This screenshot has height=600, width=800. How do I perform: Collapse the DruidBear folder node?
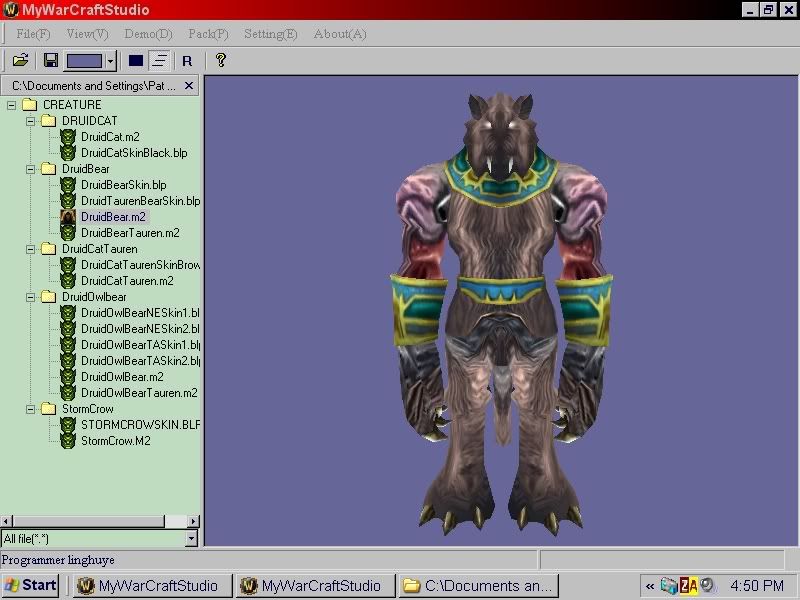point(31,169)
